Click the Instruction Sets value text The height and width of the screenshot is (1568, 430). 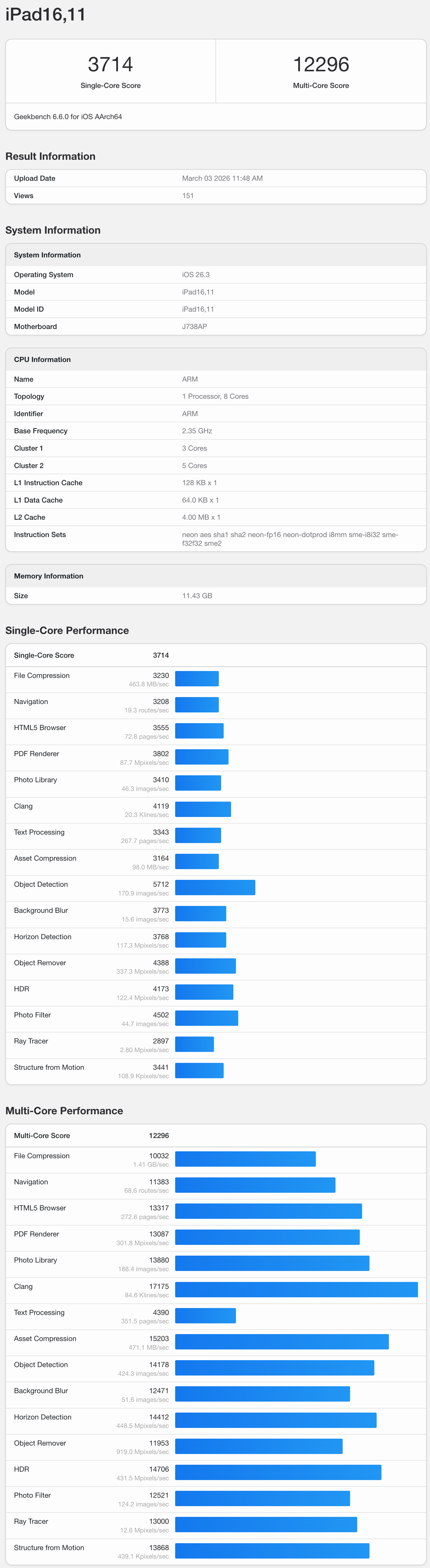290,539
